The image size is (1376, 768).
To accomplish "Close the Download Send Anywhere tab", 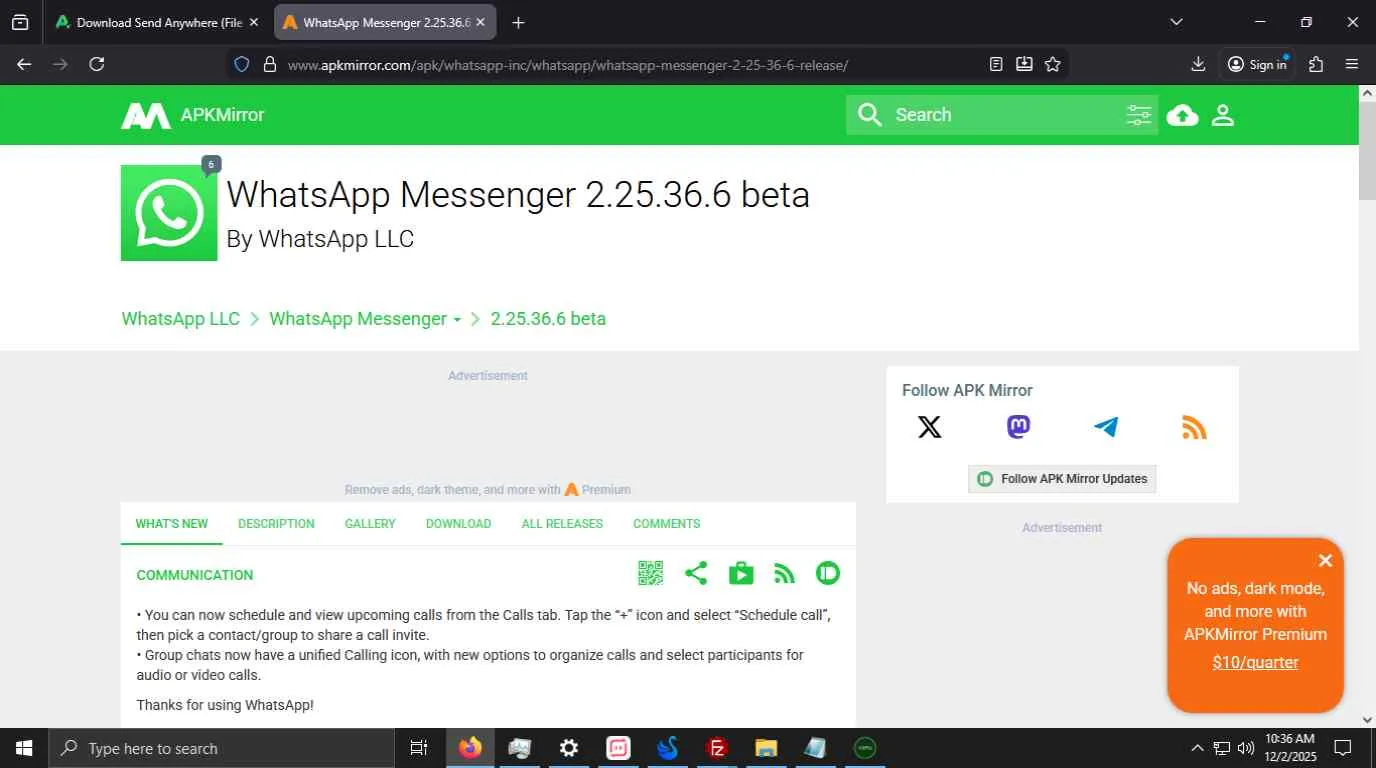I will [x=253, y=22].
